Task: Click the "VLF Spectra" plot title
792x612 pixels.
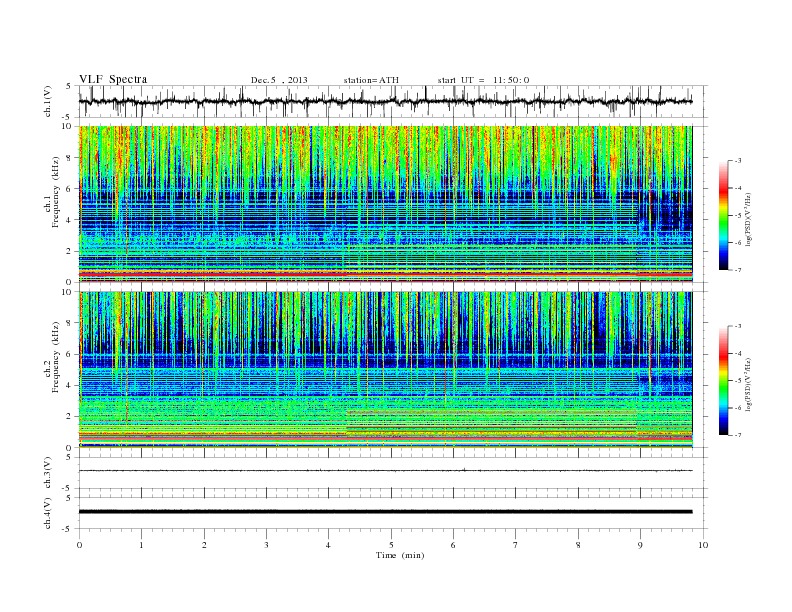Action: [x=113, y=79]
